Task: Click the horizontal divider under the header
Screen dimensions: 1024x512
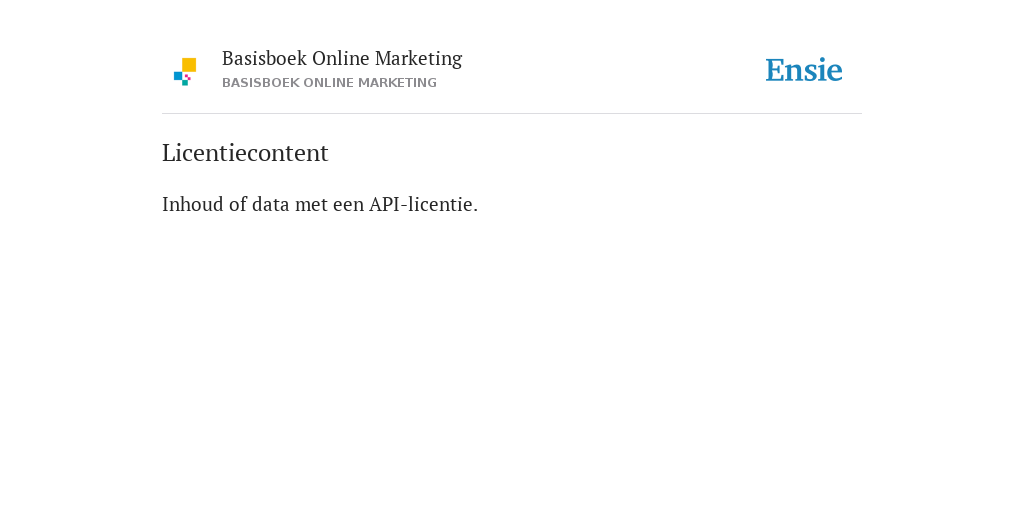Action: (512, 114)
